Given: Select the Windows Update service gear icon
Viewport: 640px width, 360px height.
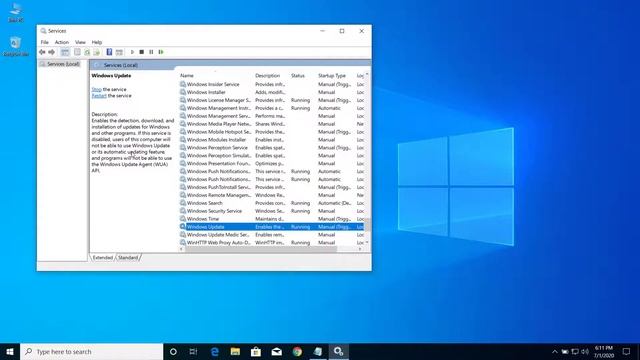Looking at the screenshot, I should pyautogui.click(x=183, y=227).
